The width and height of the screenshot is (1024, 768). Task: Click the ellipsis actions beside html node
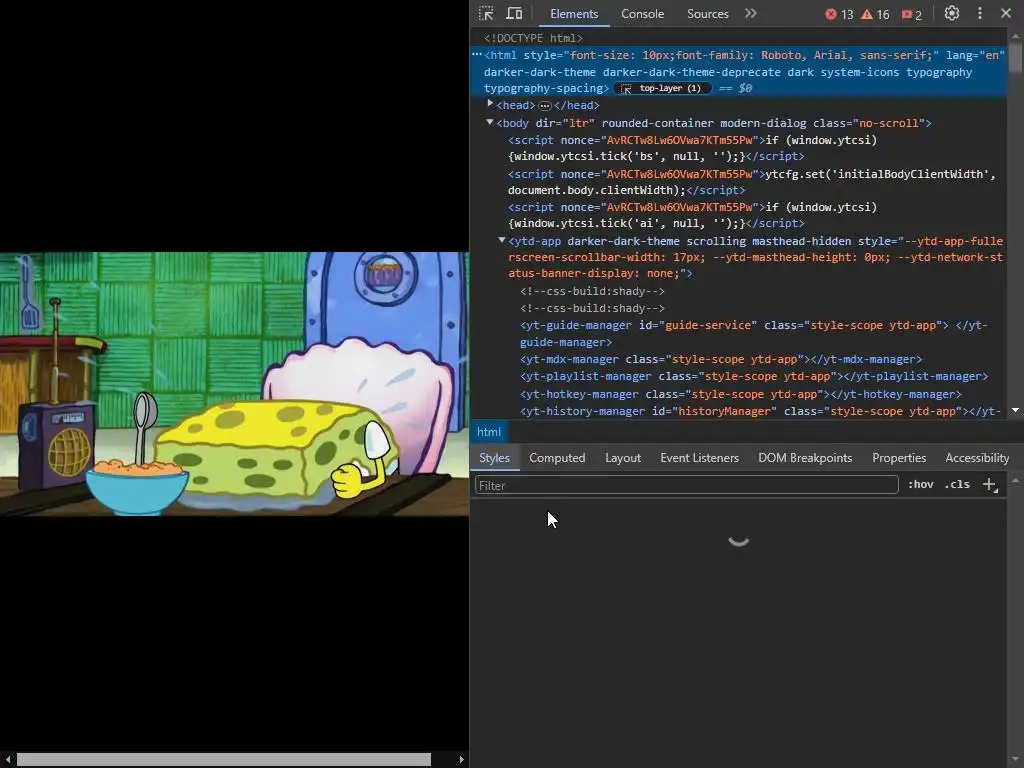(x=477, y=54)
